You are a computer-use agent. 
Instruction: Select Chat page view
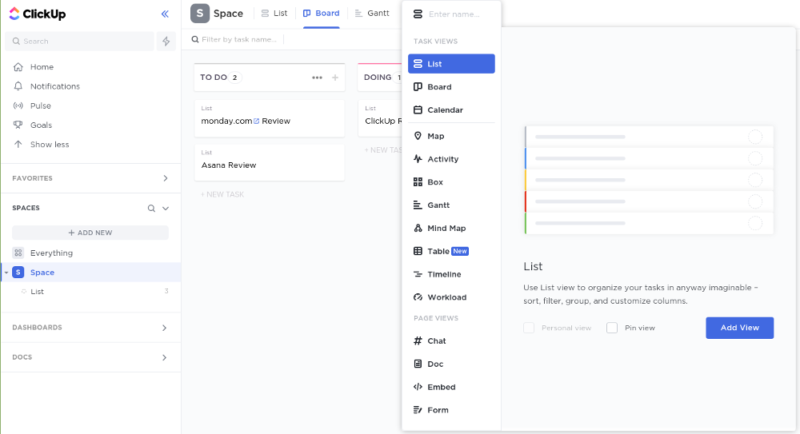coord(452,341)
